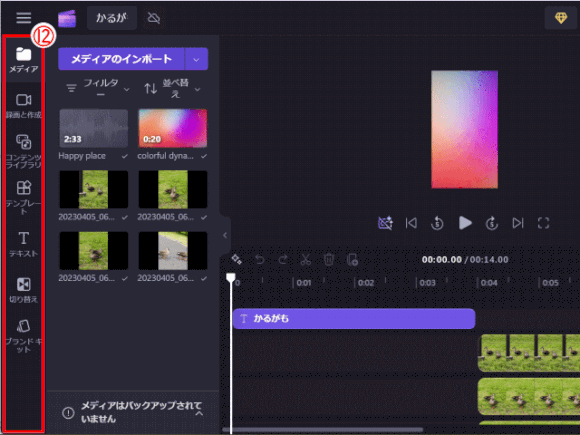Select the upper duck video clip
The height and width of the screenshot is (435, 580).
point(529,353)
